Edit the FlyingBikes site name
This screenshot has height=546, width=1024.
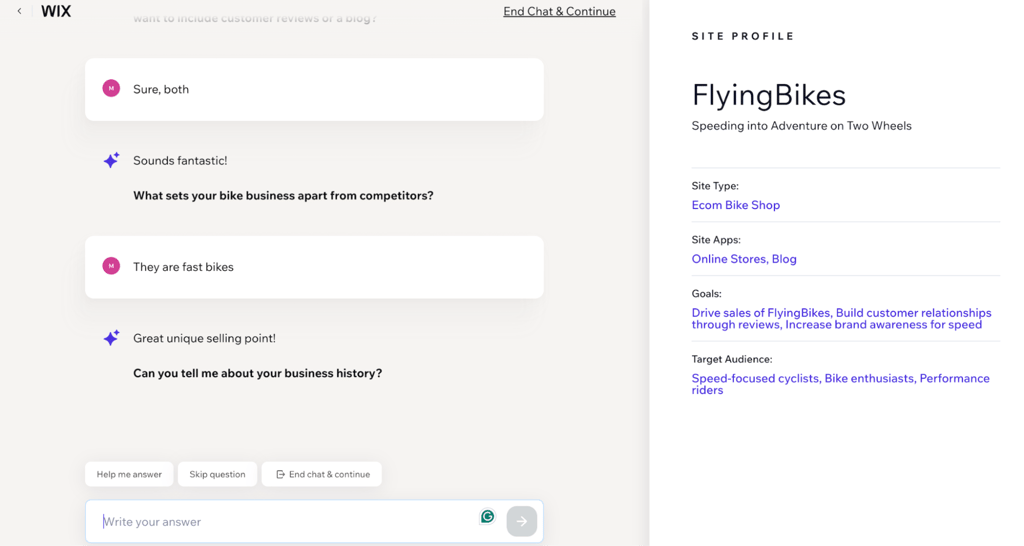tap(769, 95)
